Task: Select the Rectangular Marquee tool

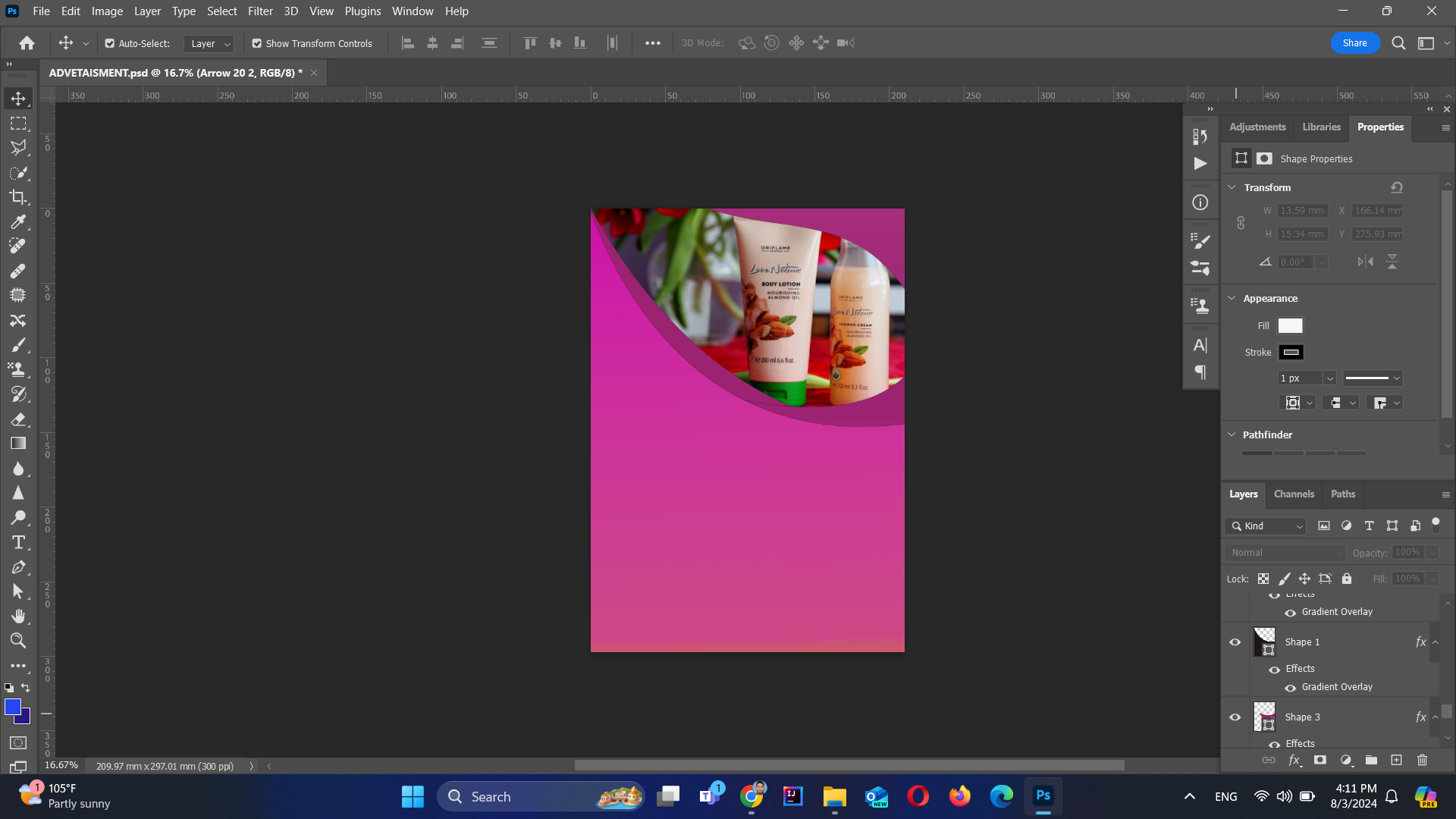Action: coord(18,124)
